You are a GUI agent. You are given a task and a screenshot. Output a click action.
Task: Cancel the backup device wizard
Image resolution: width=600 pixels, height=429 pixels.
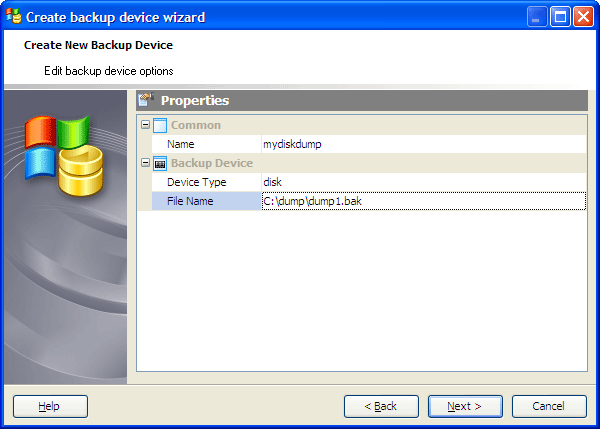(548, 406)
